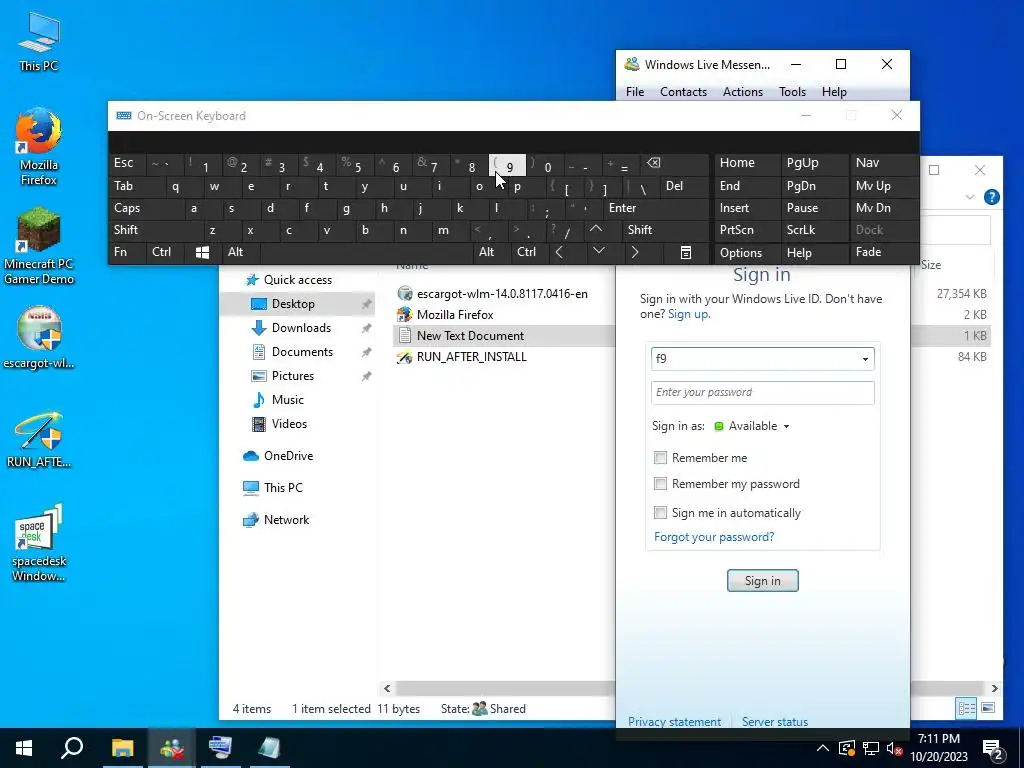Click network tray icon
The height and width of the screenshot is (768, 1024).
pyautogui.click(x=871, y=748)
